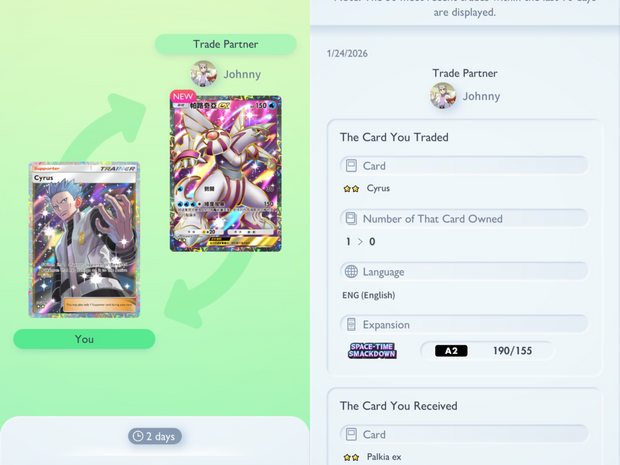The height and width of the screenshot is (465, 620).
Task: Select the You label button
Action: [x=84, y=339]
